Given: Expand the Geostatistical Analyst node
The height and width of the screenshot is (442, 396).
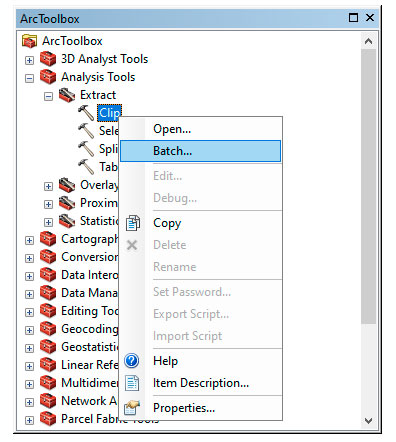Looking at the screenshot, I should (x=29, y=348).
